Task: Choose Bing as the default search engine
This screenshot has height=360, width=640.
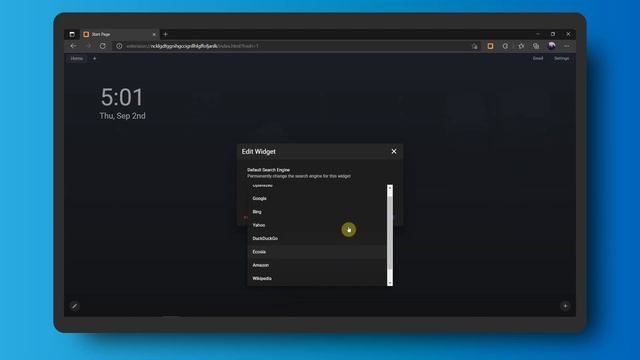Action: (317, 212)
